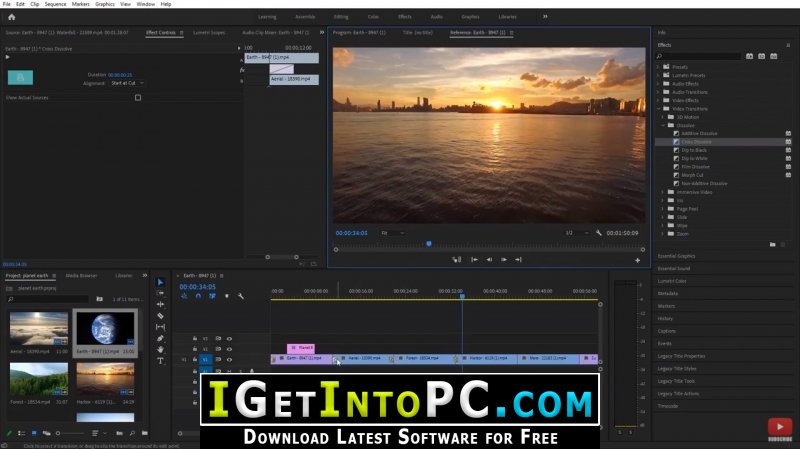Select the Hand tool

click(160, 350)
